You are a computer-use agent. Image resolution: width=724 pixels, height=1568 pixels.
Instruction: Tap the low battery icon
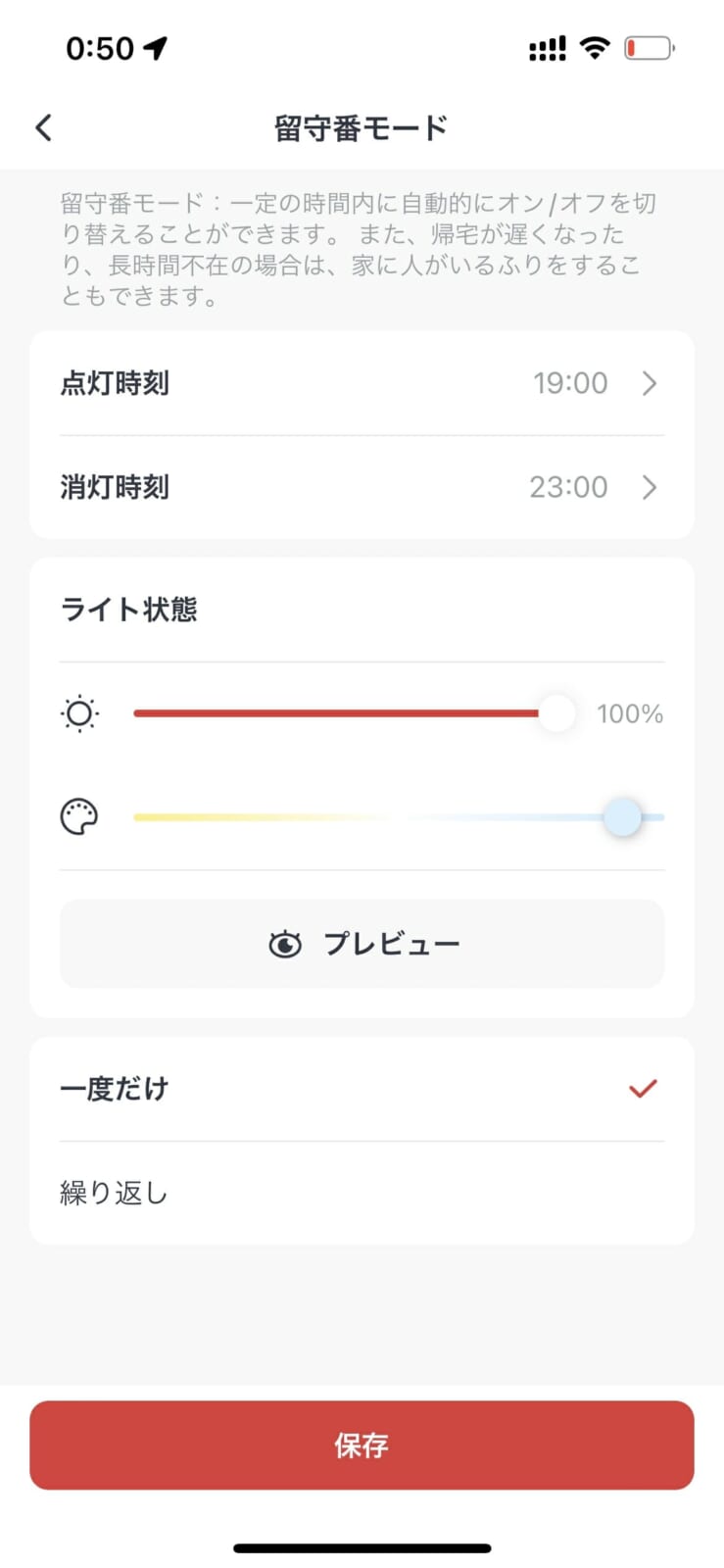click(649, 48)
